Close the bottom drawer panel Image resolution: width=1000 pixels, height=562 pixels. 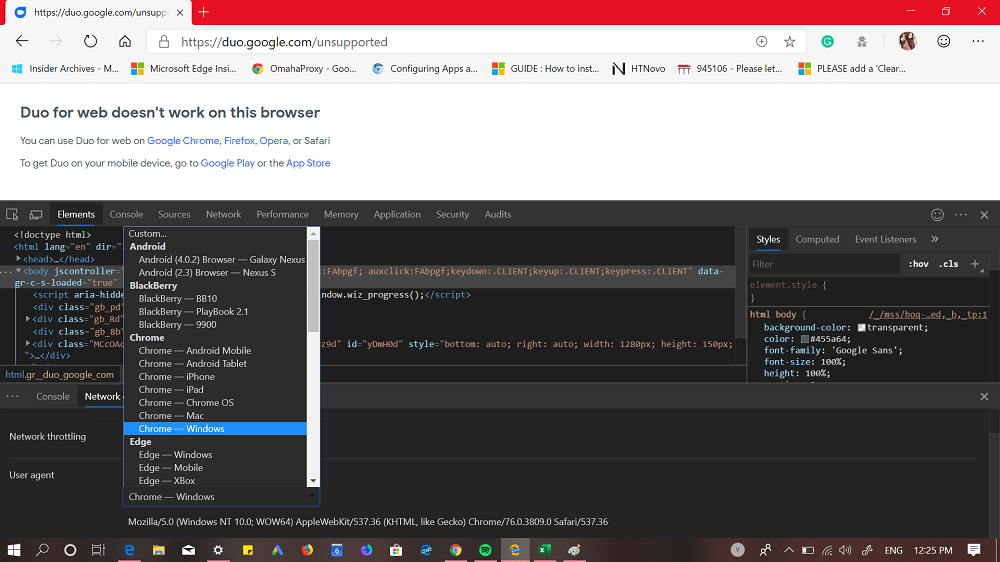984,397
